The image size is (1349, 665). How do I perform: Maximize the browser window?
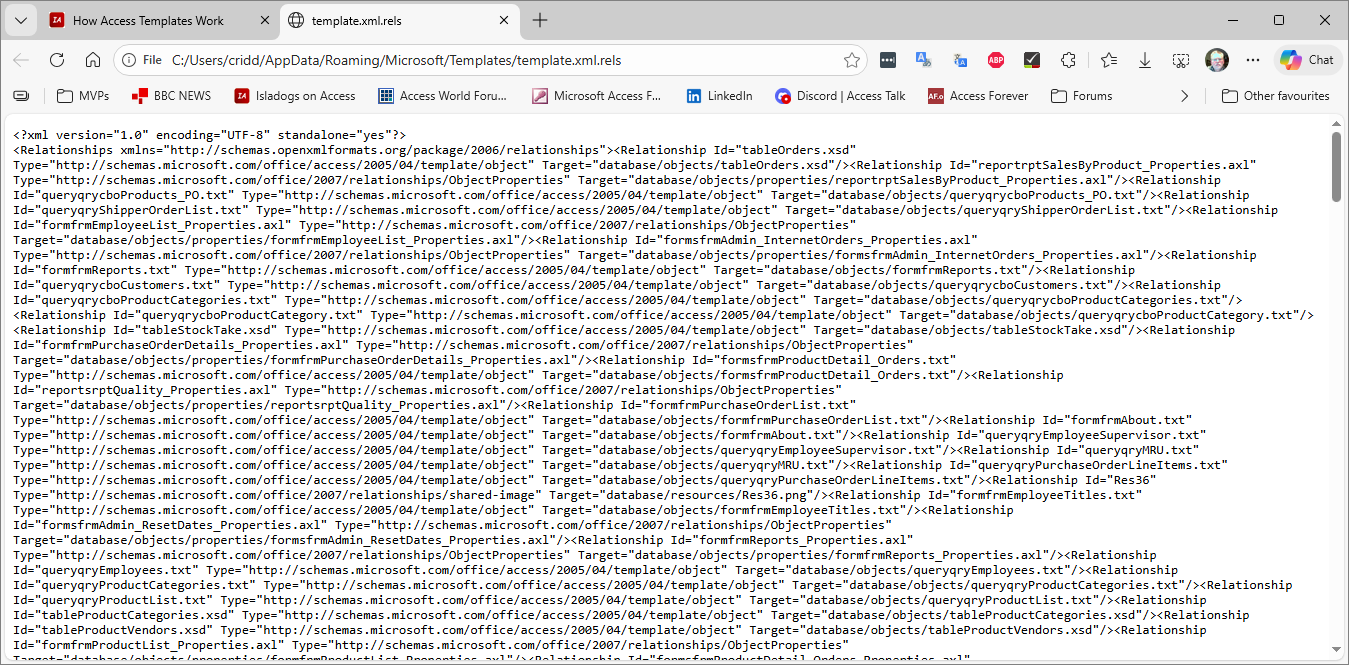coord(1279,20)
